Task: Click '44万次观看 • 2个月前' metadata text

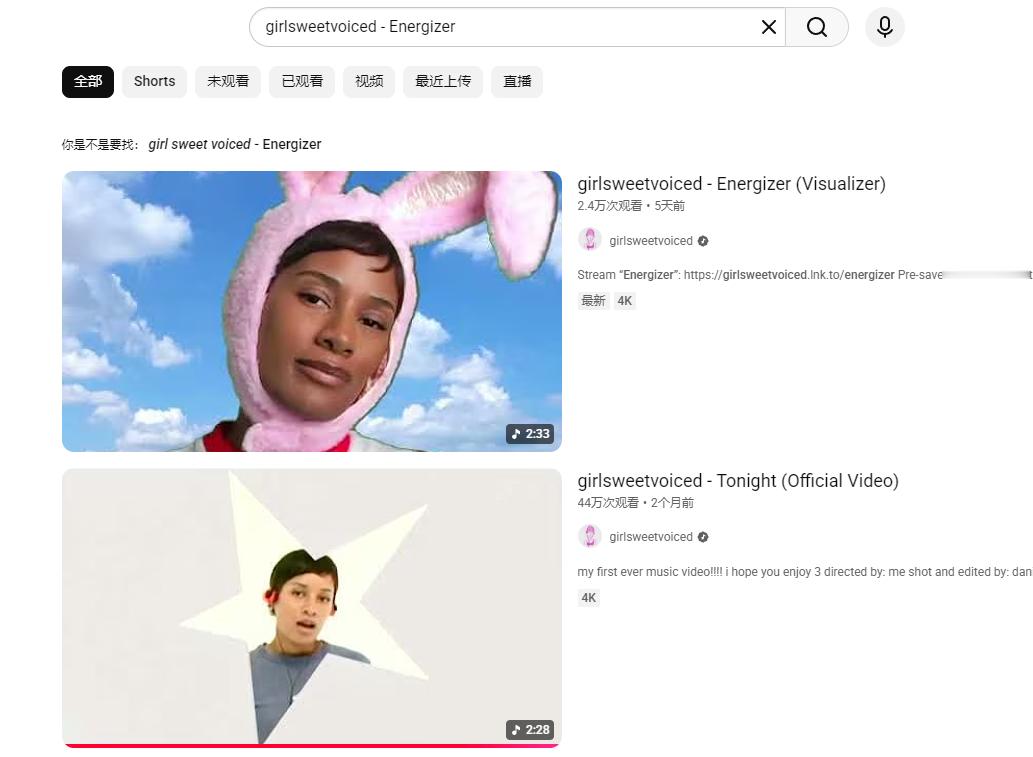Action: point(636,503)
